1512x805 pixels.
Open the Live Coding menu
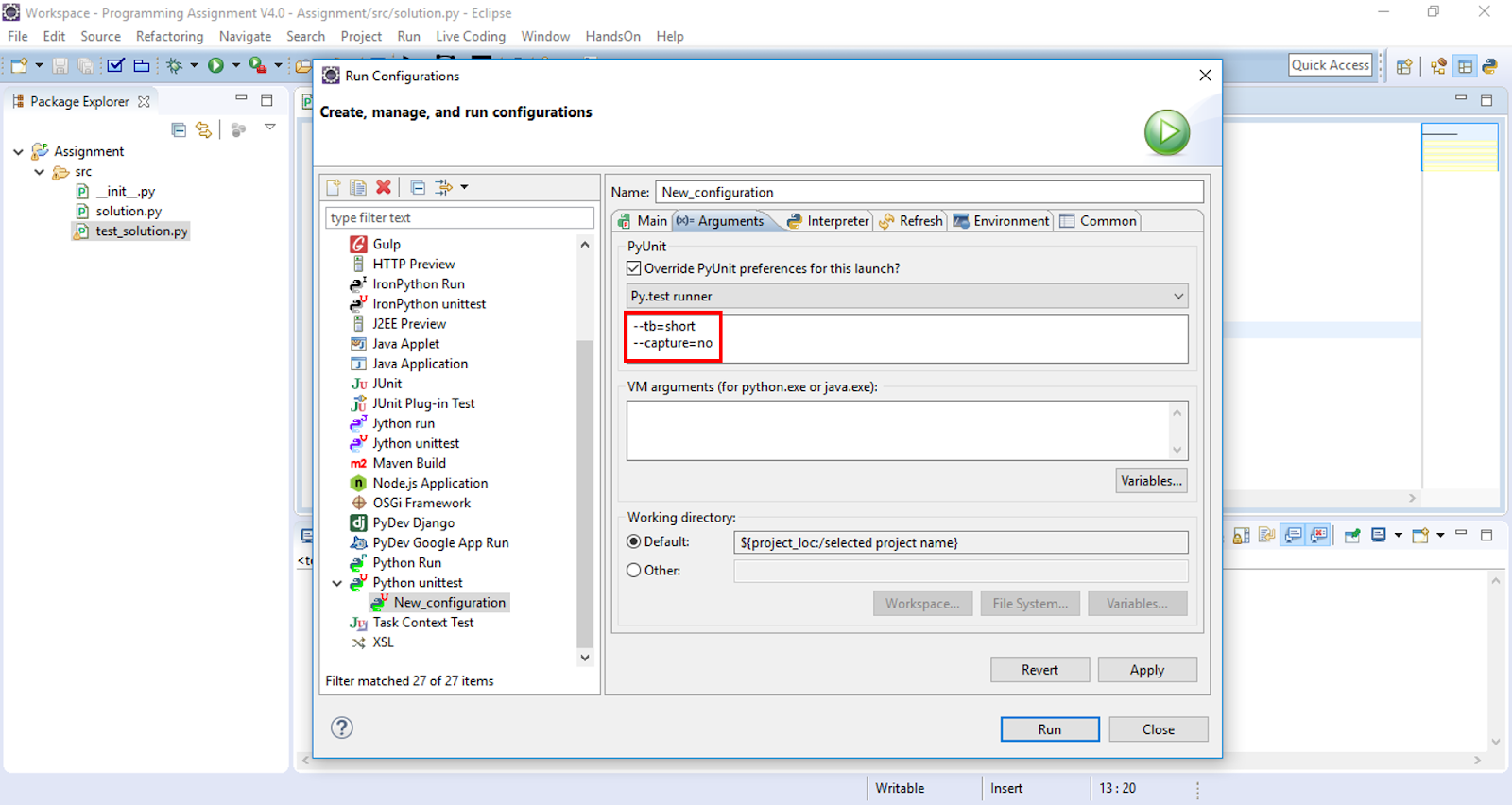coord(471,36)
